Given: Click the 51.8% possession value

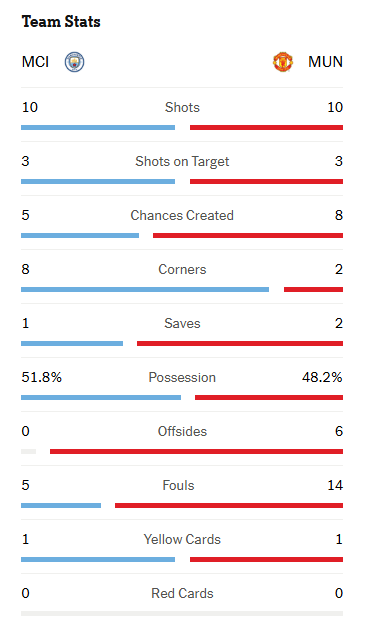Looking at the screenshot, I should 42,377.
